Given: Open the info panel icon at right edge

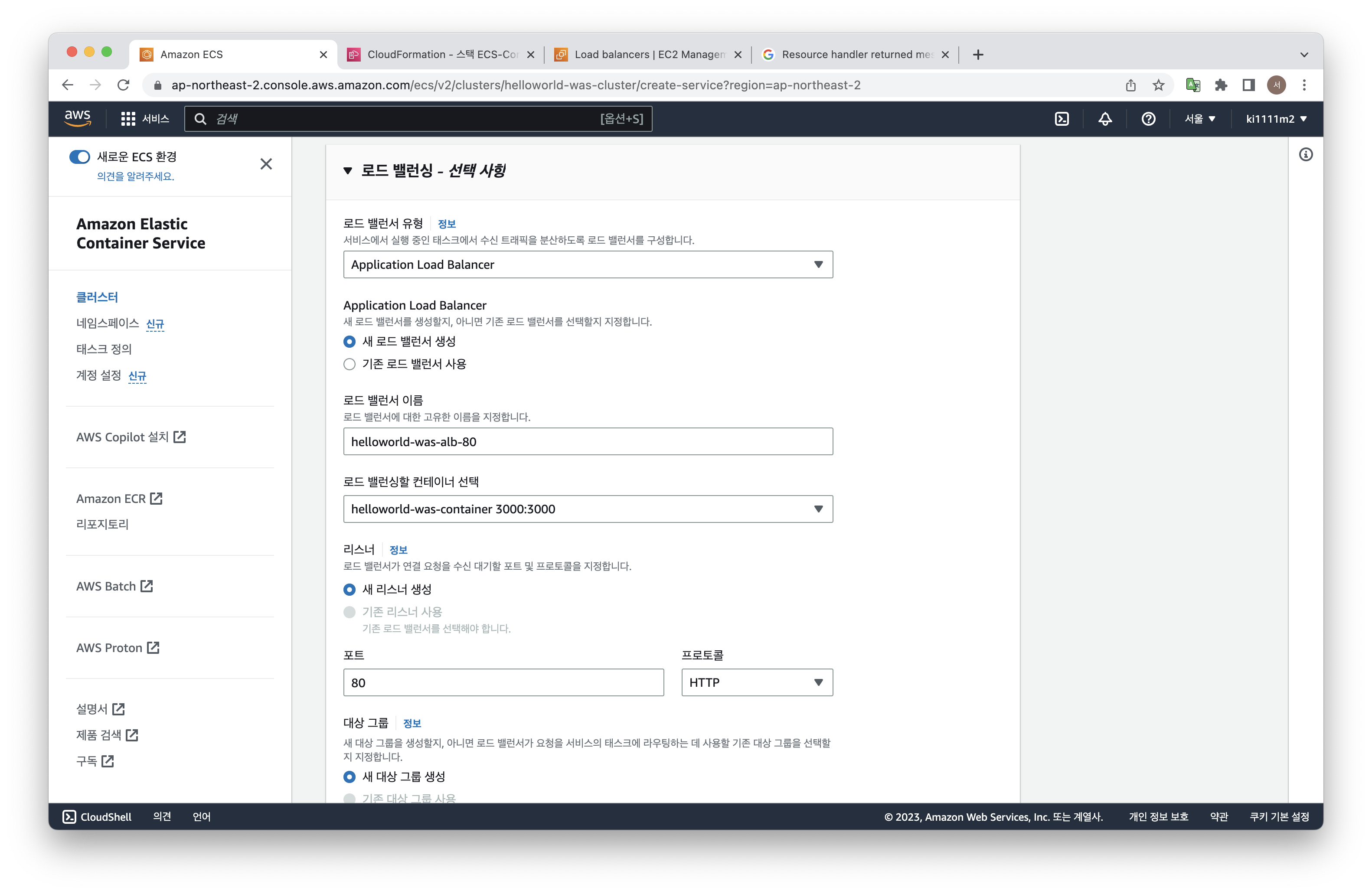Looking at the screenshot, I should pyautogui.click(x=1305, y=154).
